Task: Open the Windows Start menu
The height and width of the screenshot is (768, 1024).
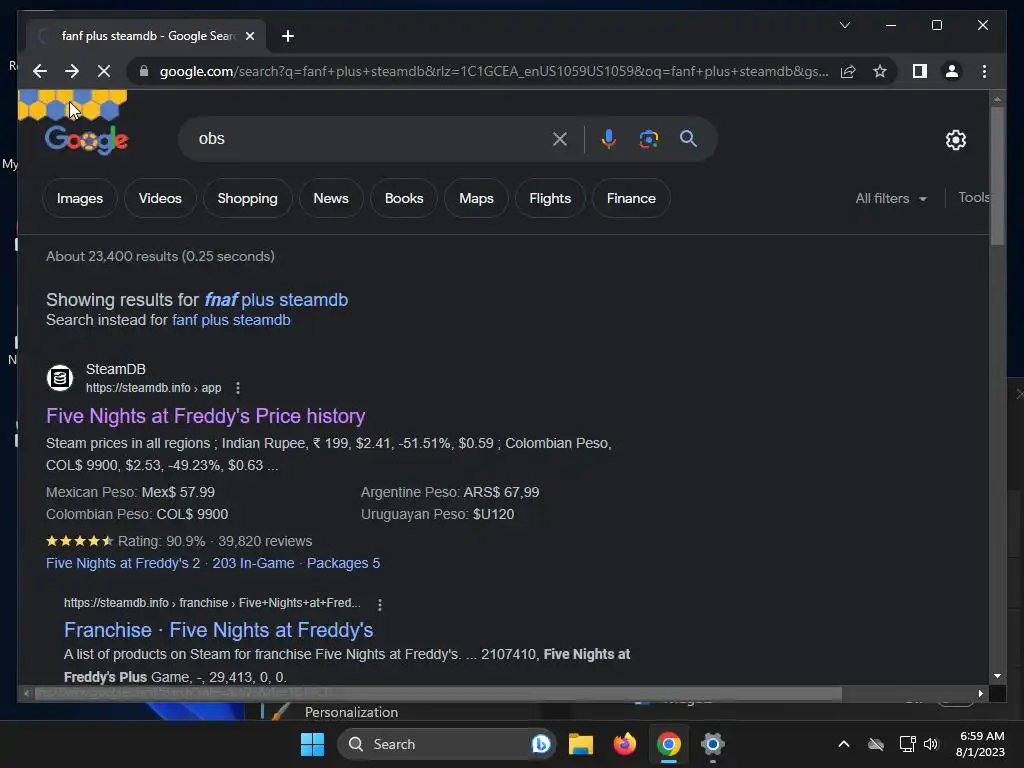Action: [312, 744]
